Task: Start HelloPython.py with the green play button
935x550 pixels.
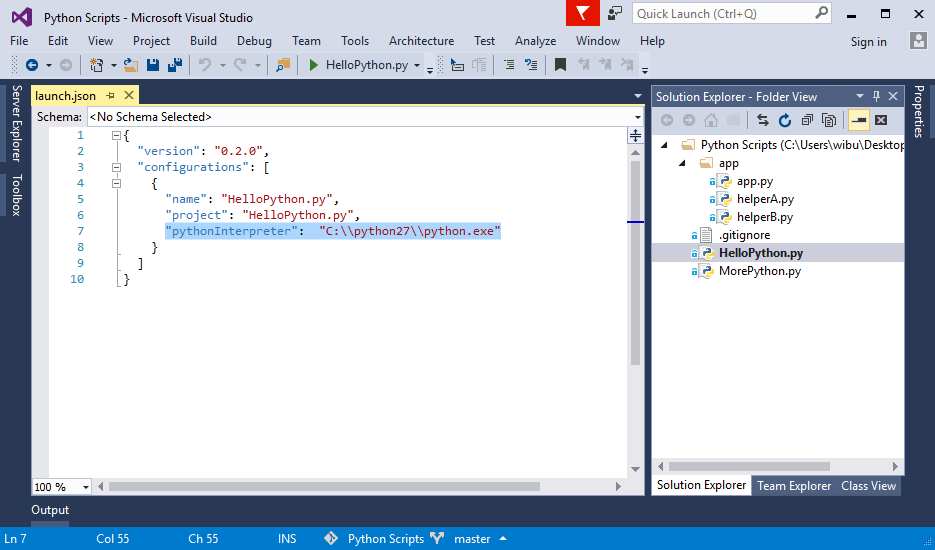Action: tap(313, 65)
